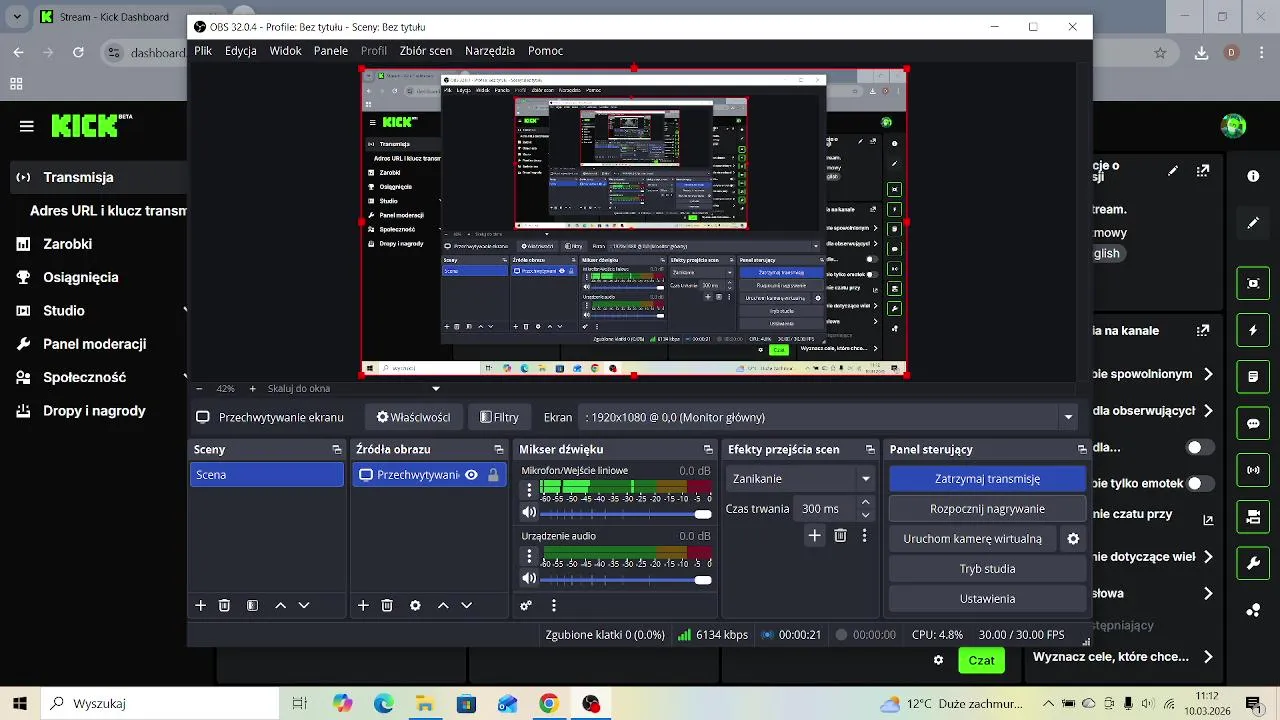
Task: Select Scena in the scenes list
Action: tap(267, 475)
